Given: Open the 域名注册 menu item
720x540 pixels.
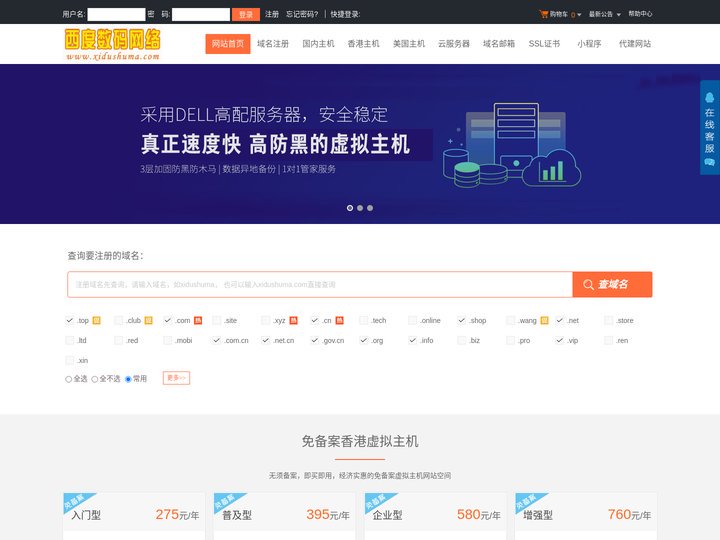Looking at the screenshot, I should point(273,44).
